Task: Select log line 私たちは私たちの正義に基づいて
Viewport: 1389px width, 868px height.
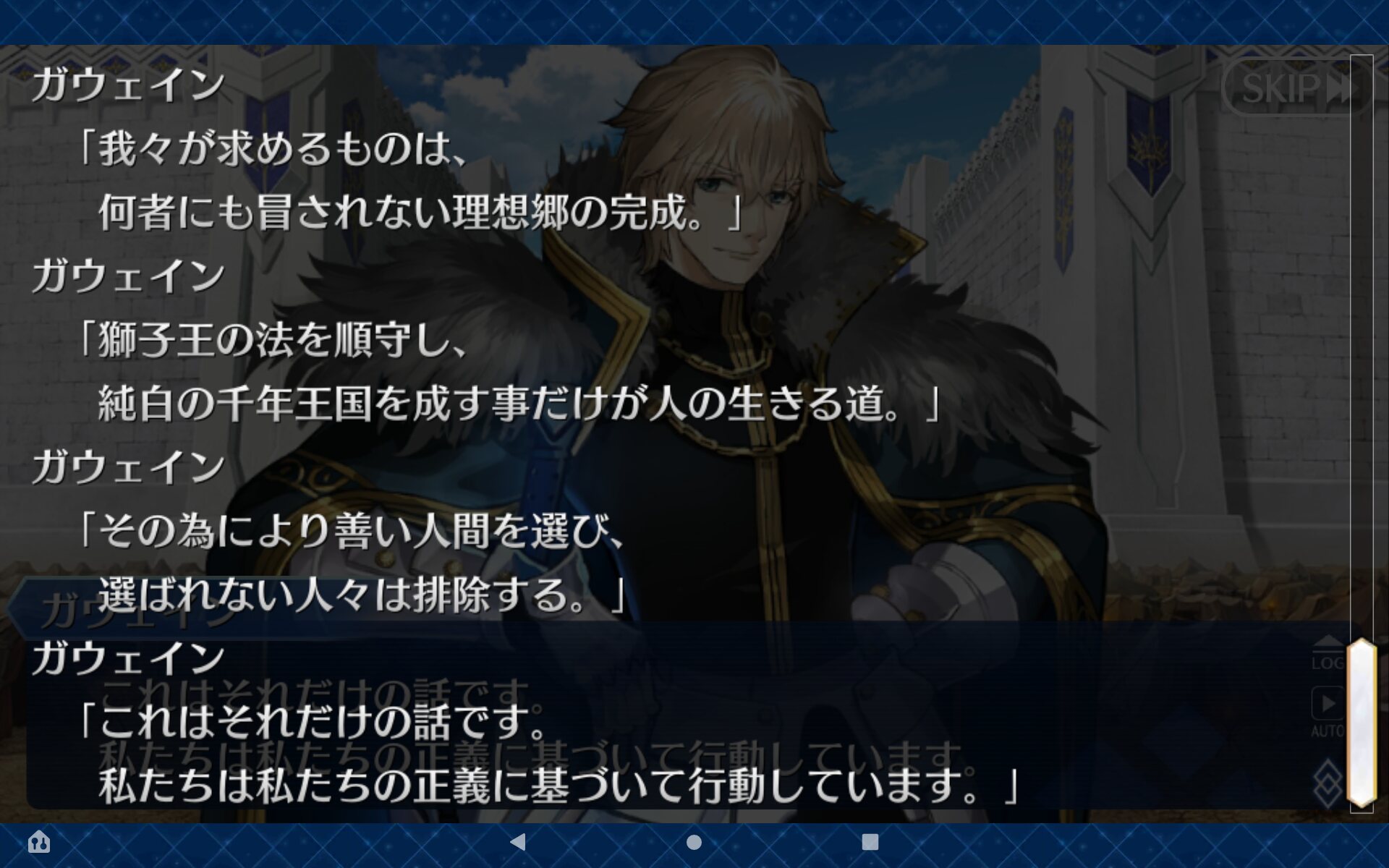Action: [x=558, y=785]
